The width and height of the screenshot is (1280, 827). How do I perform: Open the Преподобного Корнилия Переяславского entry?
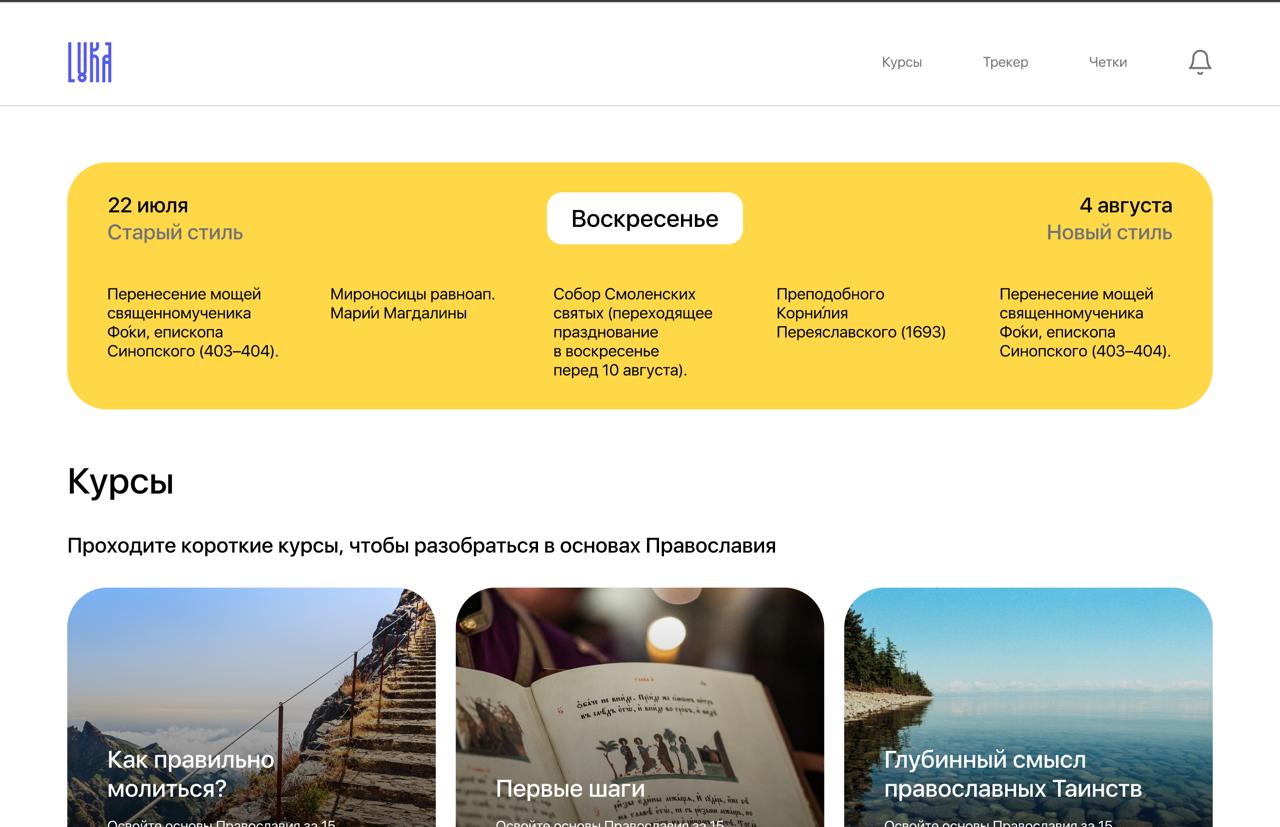pos(860,313)
